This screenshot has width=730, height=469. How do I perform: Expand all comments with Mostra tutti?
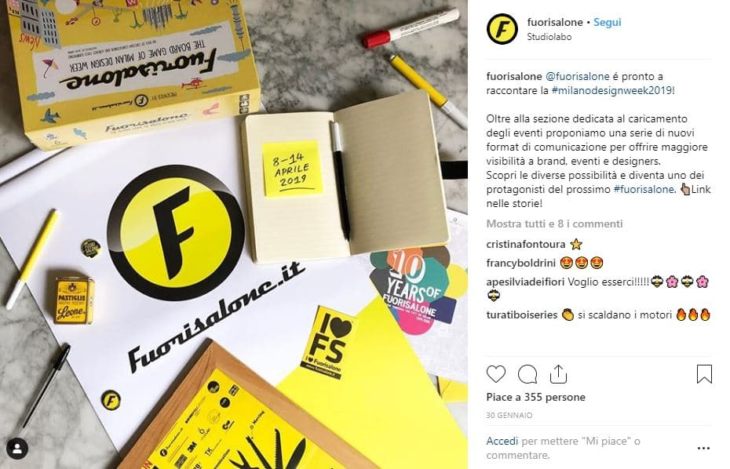click(x=554, y=224)
